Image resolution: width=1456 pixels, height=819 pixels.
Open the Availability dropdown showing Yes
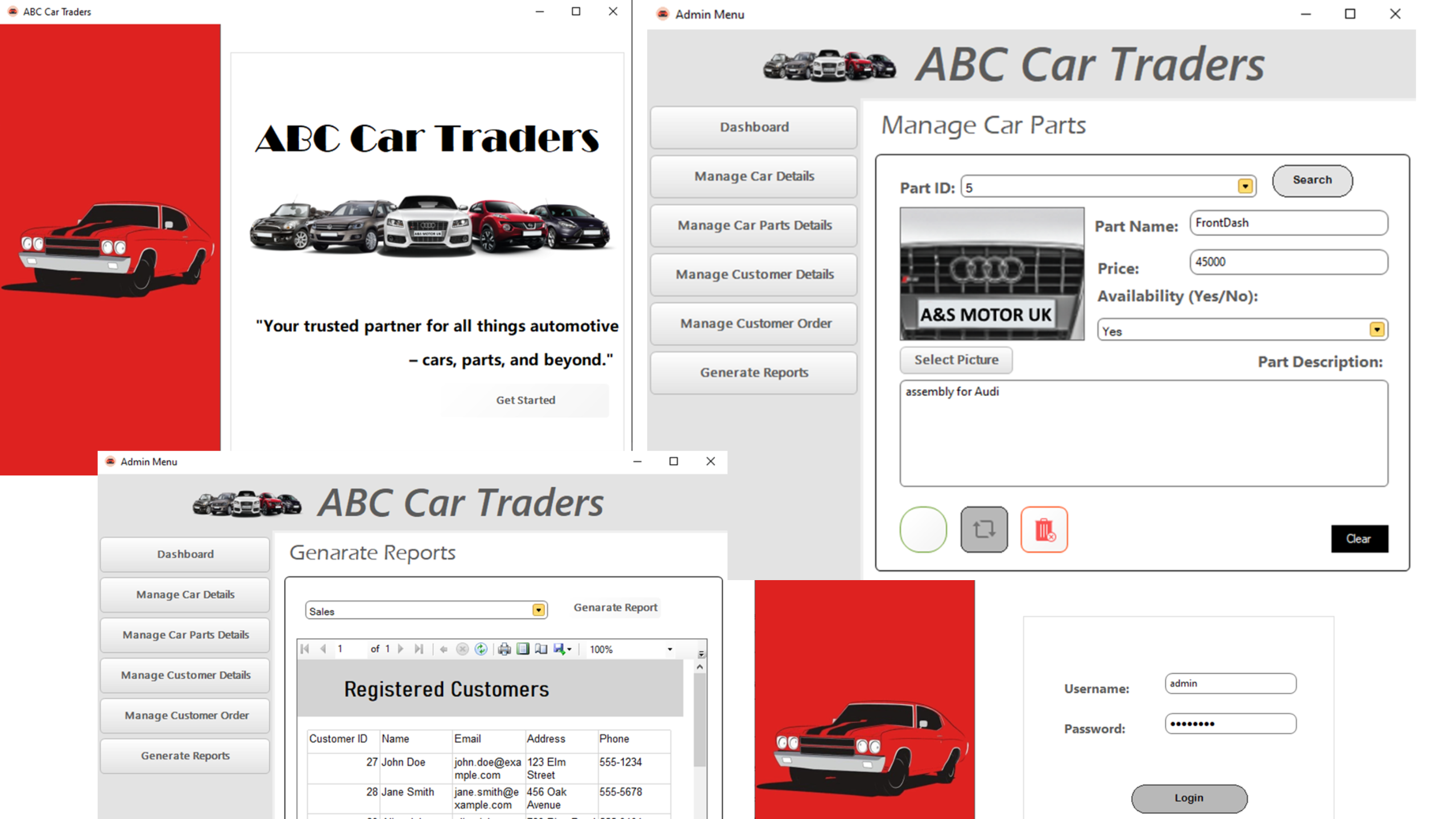point(1376,330)
